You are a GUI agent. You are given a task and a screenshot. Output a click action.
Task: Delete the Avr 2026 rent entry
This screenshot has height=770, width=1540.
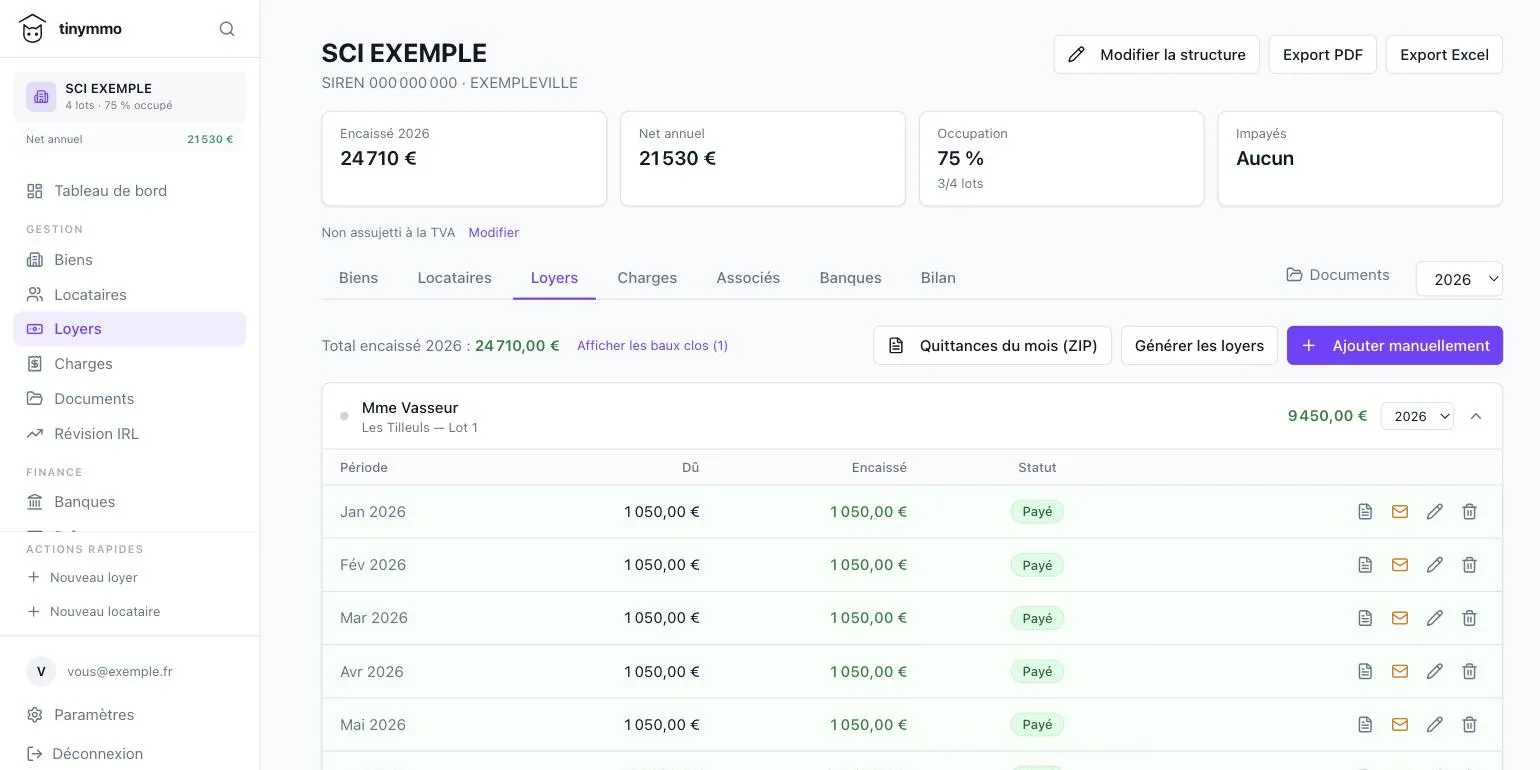coord(1470,671)
